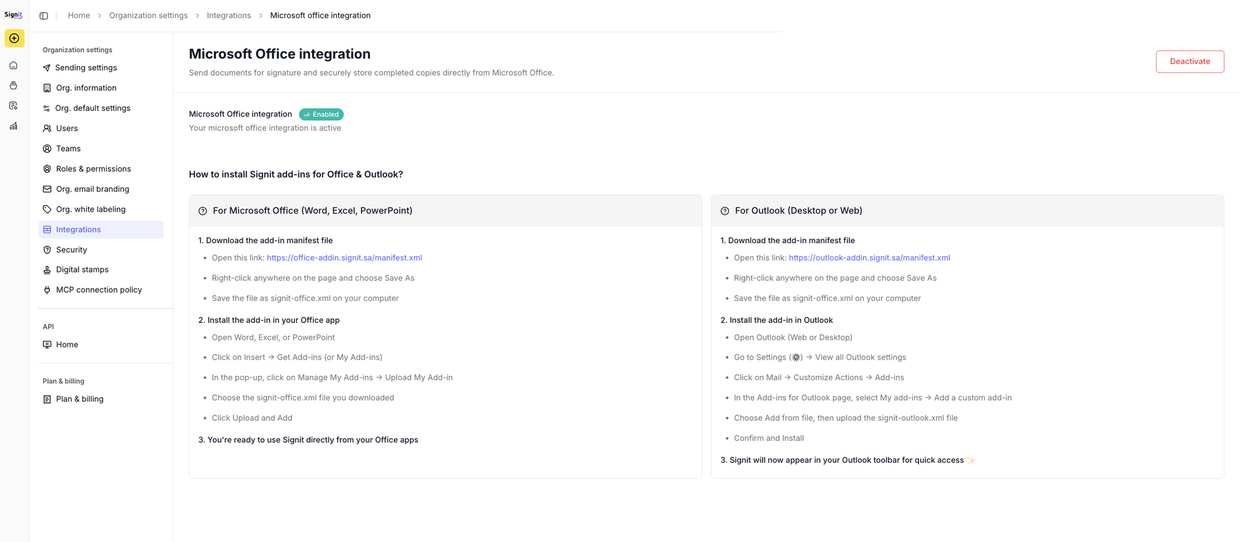Screen dimensions: 1240x542
Task: Click '3. You're ready to use Signit' text
Action: [x=308, y=440]
